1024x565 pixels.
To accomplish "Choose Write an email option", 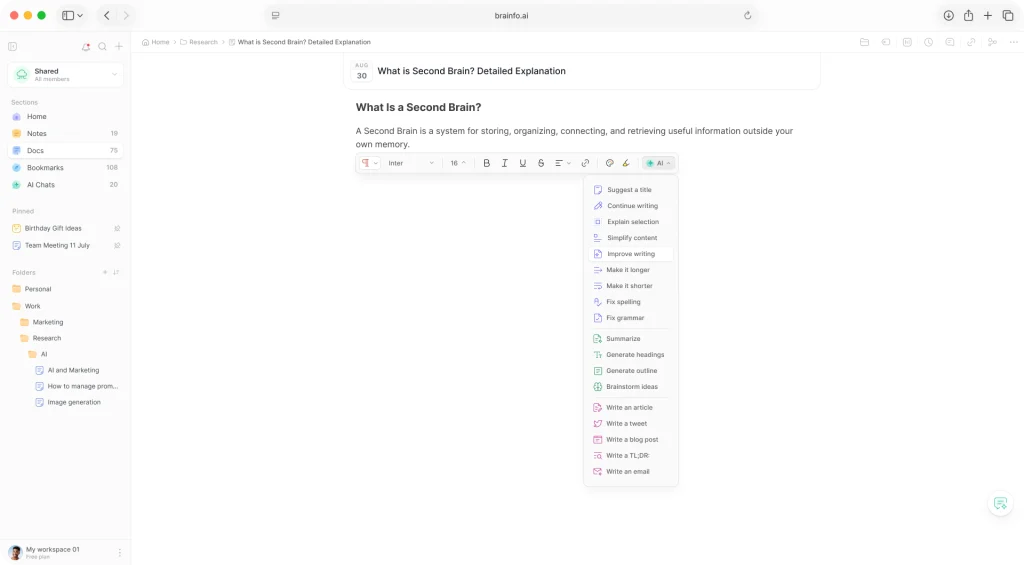I will point(630,472).
